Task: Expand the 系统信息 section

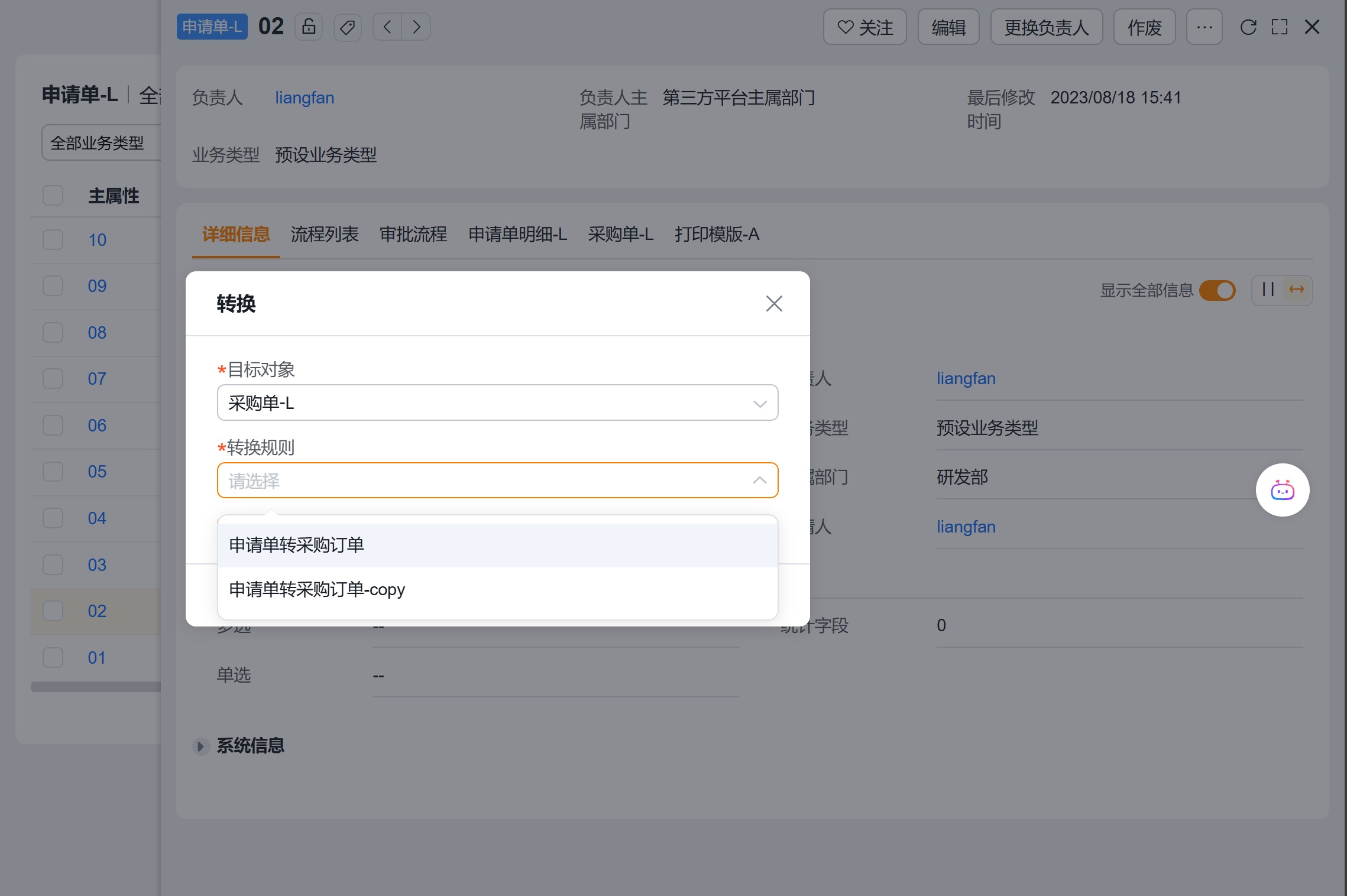Action: [200, 746]
